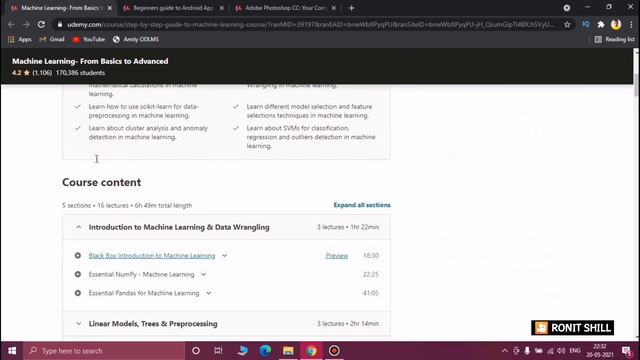Click the page vertical scrollbar

tap(636, 85)
